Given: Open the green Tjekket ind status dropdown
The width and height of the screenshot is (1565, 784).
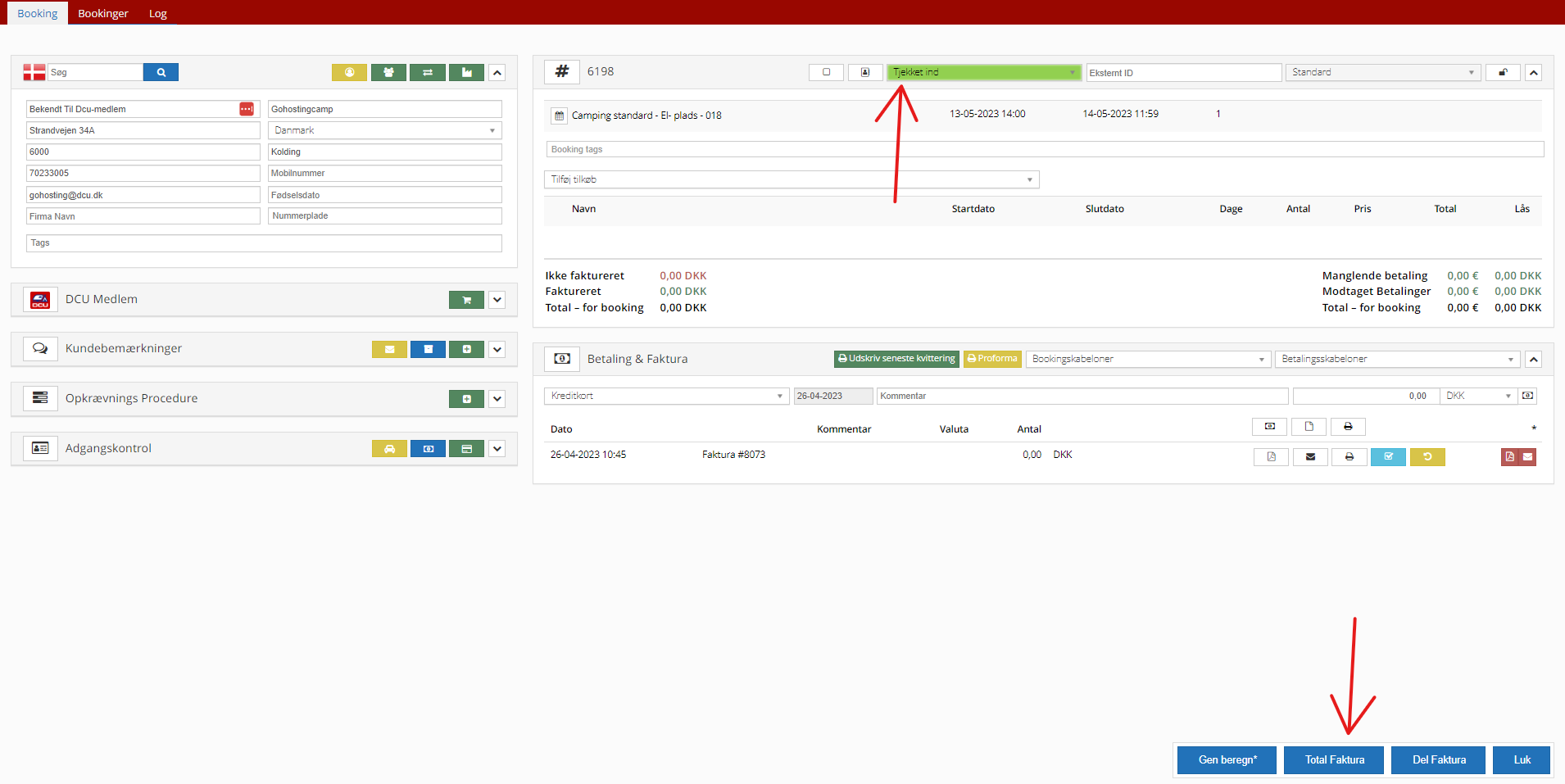Looking at the screenshot, I should tap(983, 72).
